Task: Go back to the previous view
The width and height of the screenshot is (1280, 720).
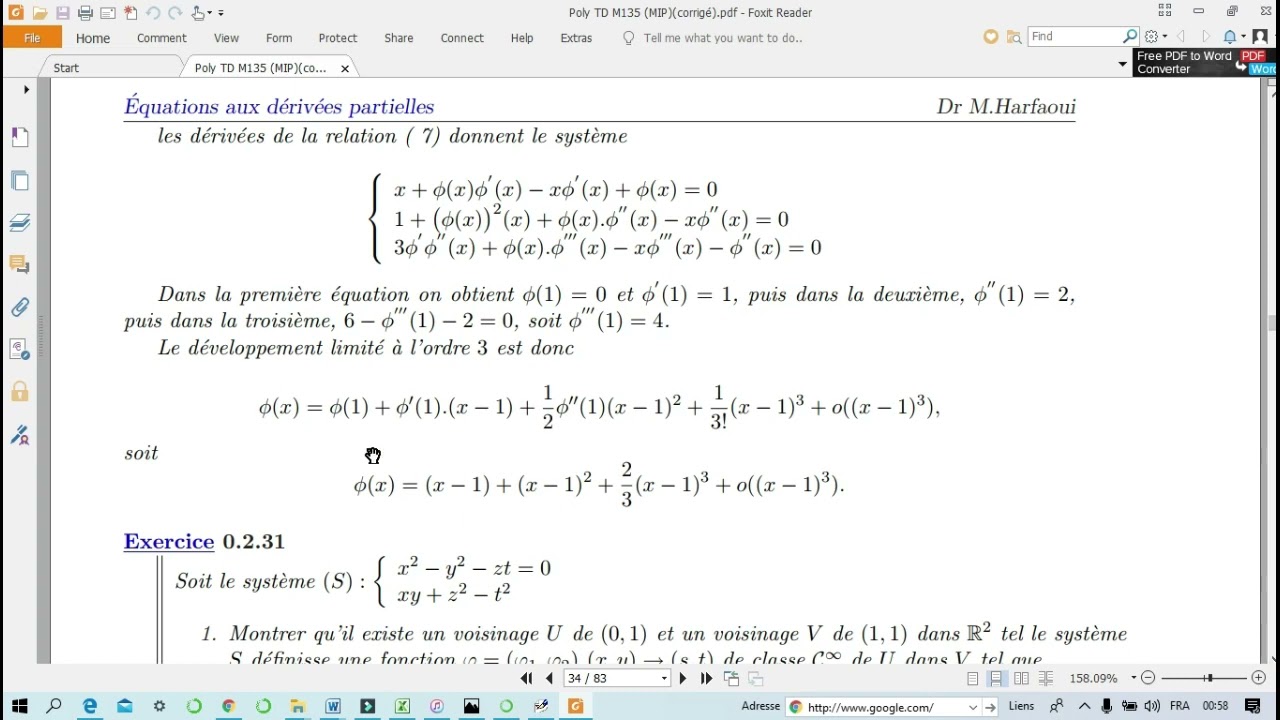Action: point(732,678)
